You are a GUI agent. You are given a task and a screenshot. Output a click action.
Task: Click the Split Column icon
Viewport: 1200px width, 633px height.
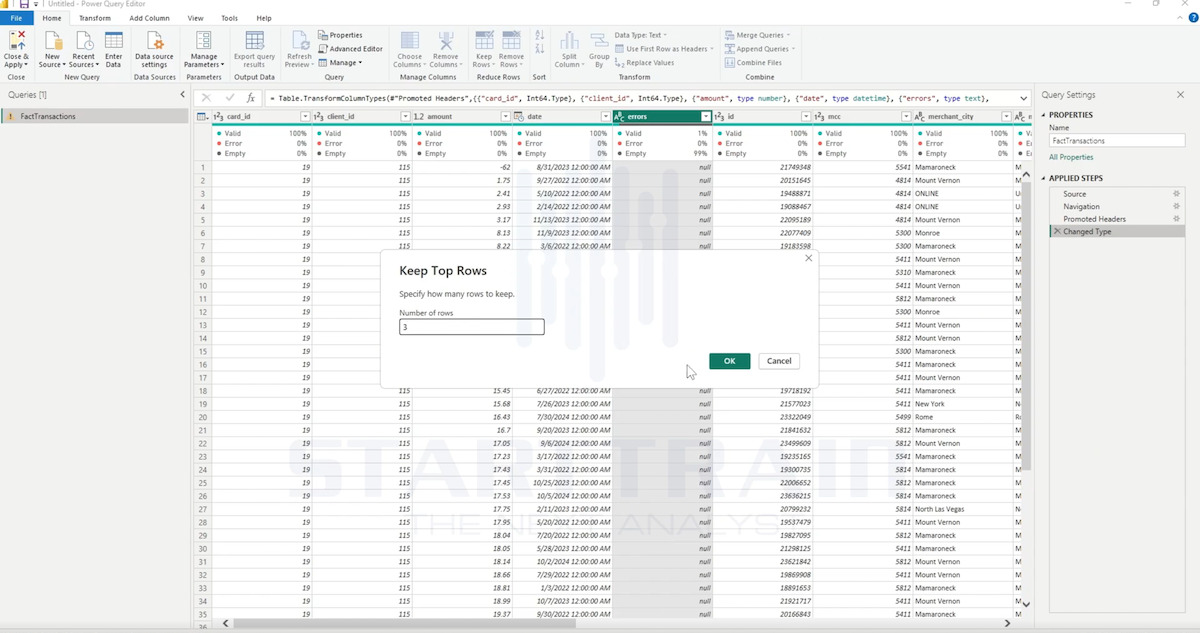(x=569, y=41)
